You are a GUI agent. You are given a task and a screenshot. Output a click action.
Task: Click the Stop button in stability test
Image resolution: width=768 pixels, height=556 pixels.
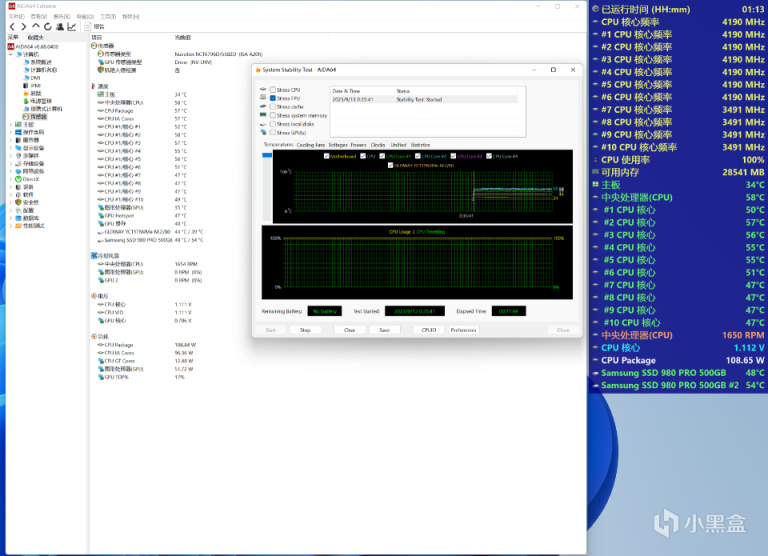[305, 329]
